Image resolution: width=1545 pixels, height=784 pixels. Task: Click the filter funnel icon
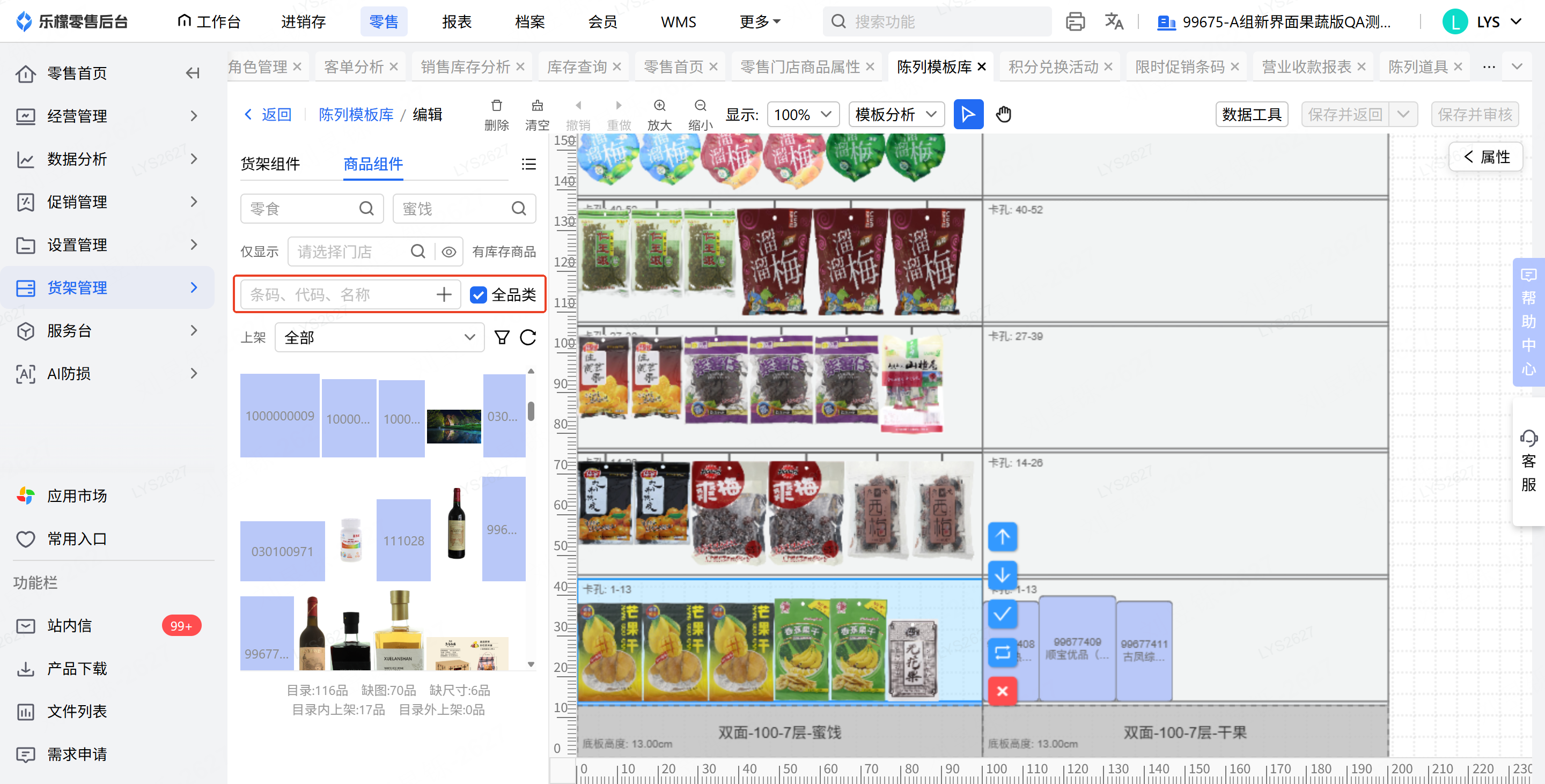pos(502,337)
